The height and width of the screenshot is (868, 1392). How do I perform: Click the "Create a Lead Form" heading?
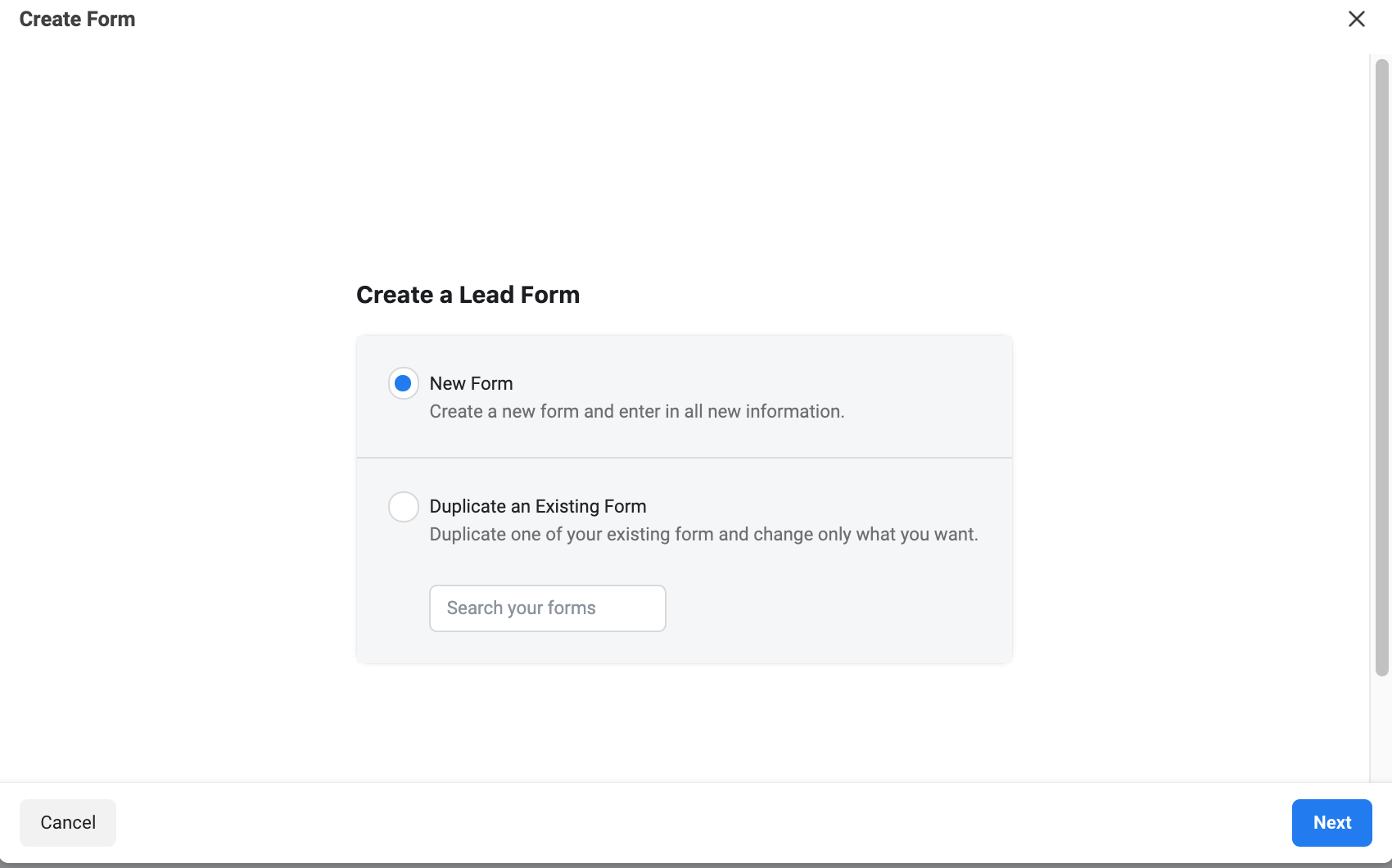tap(468, 295)
